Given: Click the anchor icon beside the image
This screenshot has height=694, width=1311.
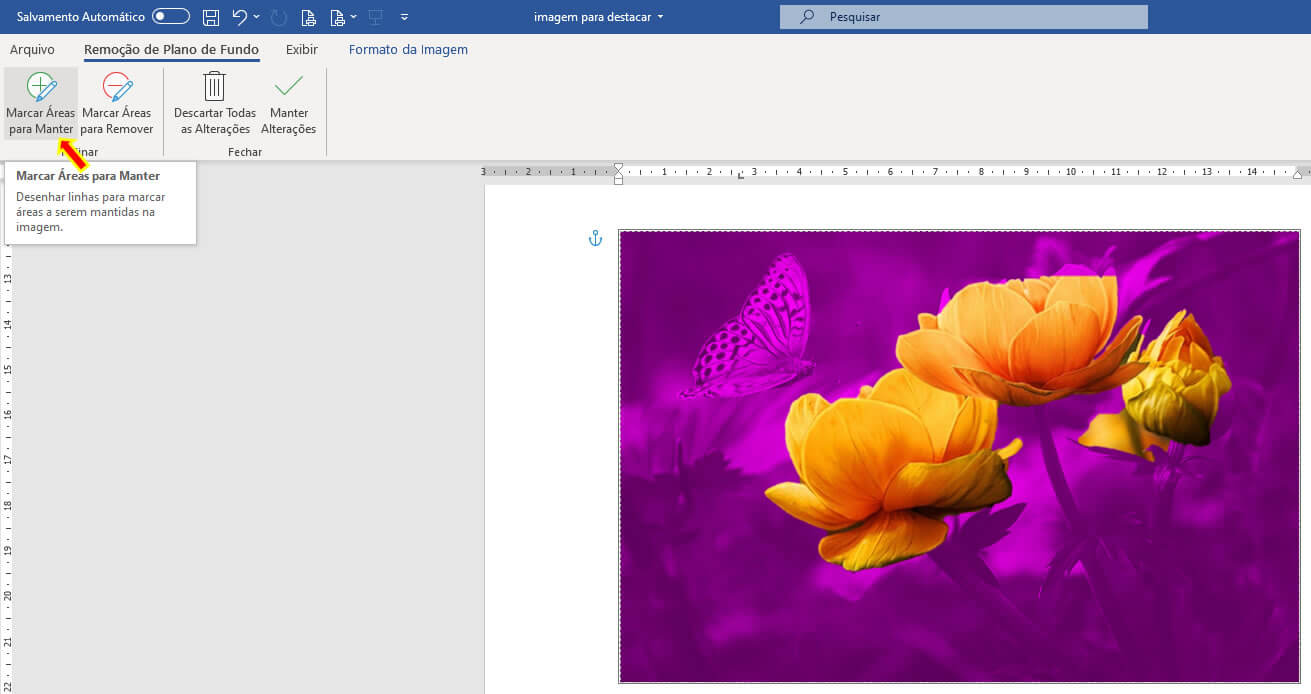Looking at the screenshot, I should point(595,238).
